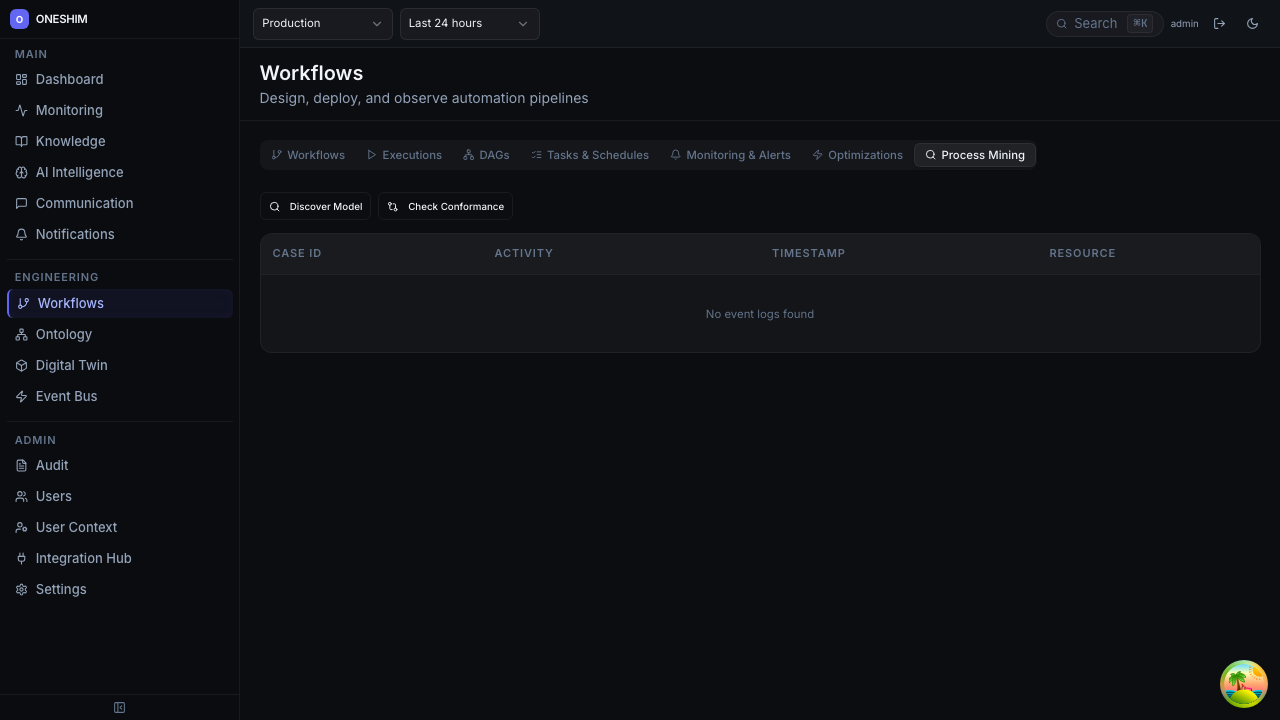This screenshot has width=1280, height=720.
Task: Click the search magnifier in the top bar
Action: tap(1062, 23)
